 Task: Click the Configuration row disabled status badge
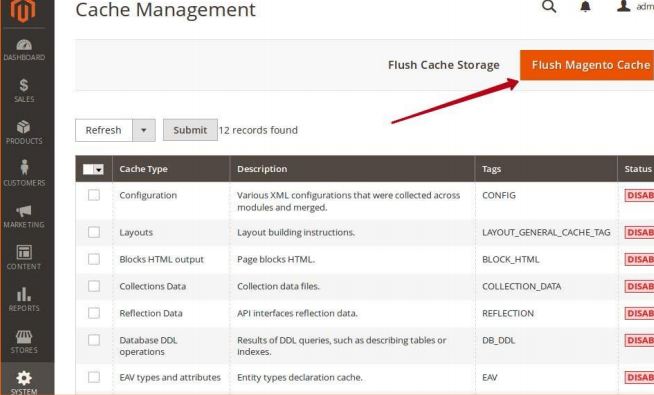tap(639, 195)
